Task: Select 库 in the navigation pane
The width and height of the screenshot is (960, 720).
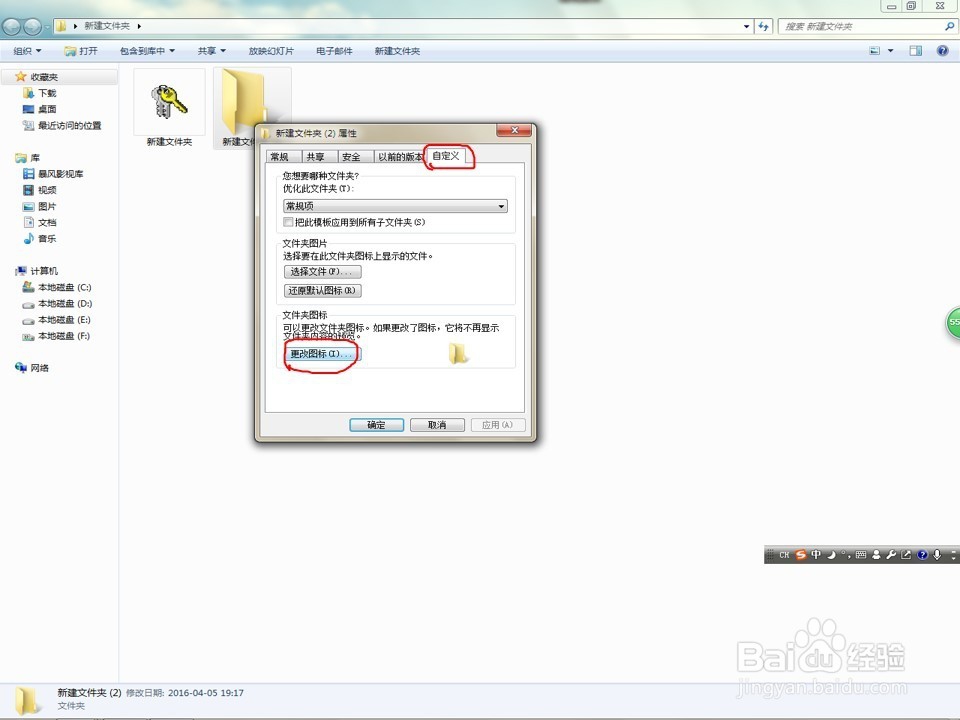Action: [35, 158]
